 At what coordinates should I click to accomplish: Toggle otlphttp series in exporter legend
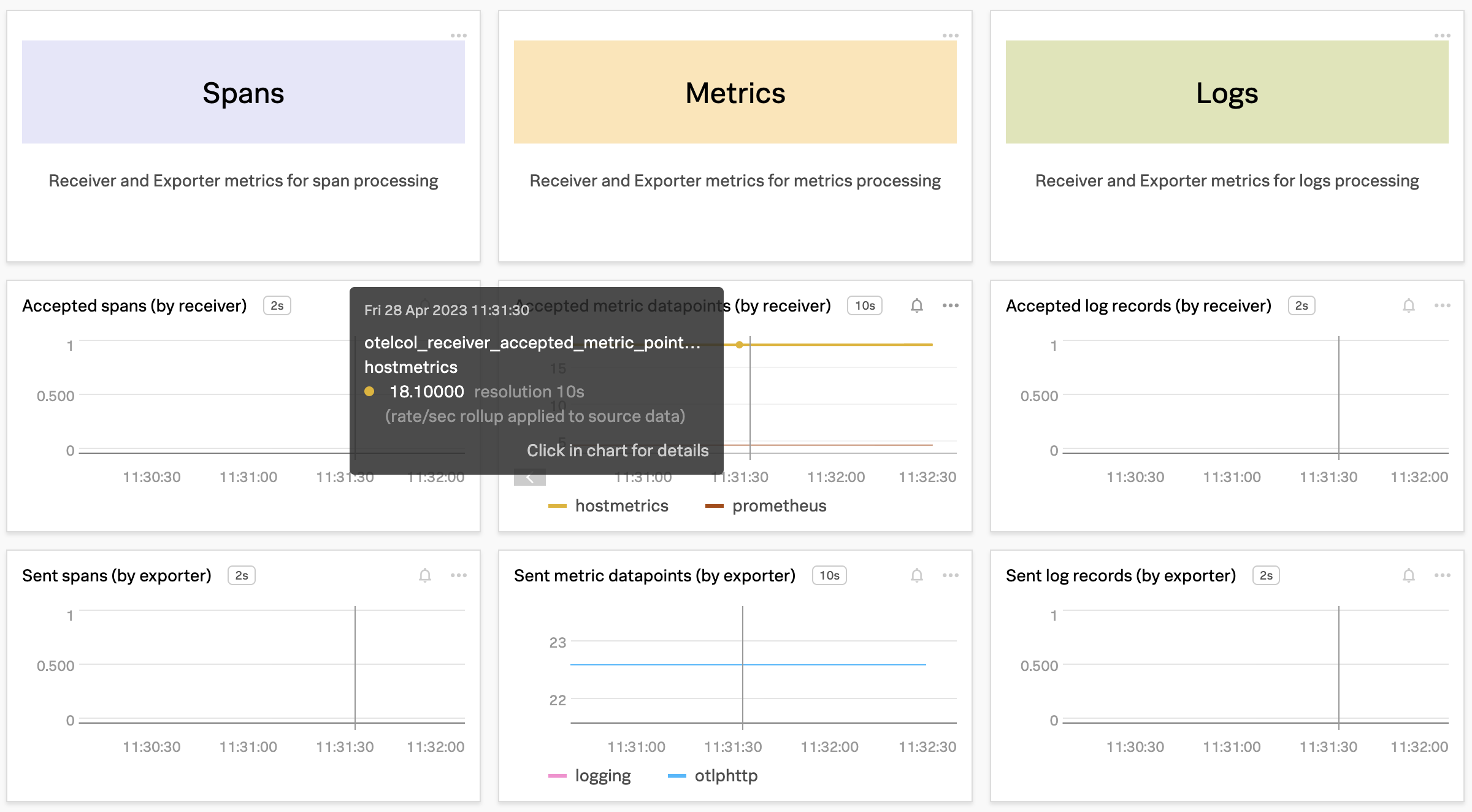[725, 776]
